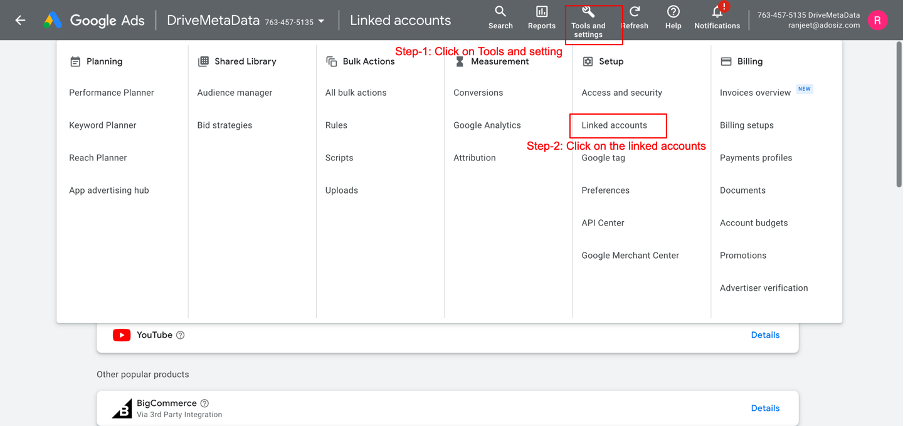Click the Tools and settings wrench icon
904x426 pixels.
click(588, 12)
